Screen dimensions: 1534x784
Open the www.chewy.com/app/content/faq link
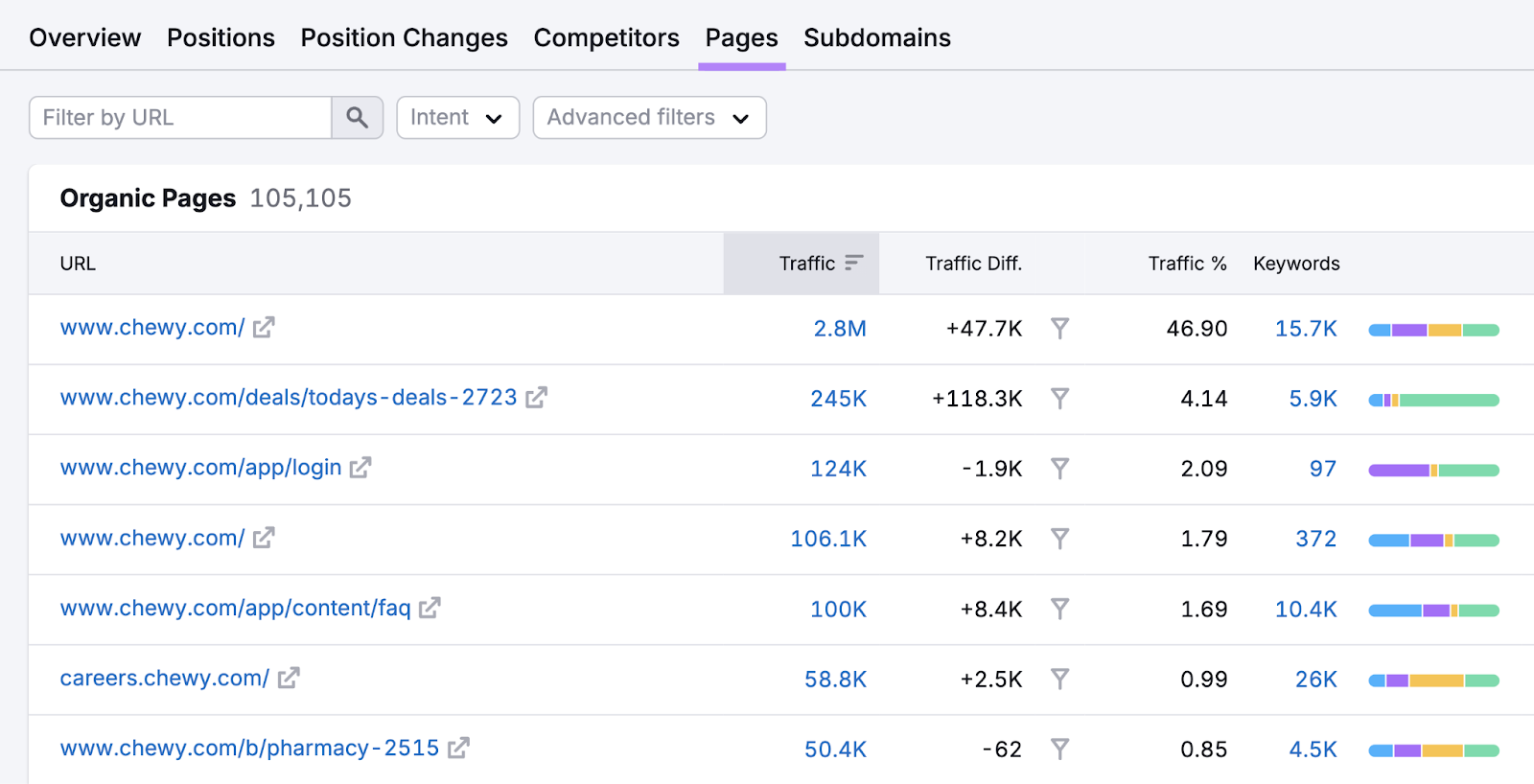[235, 609]
